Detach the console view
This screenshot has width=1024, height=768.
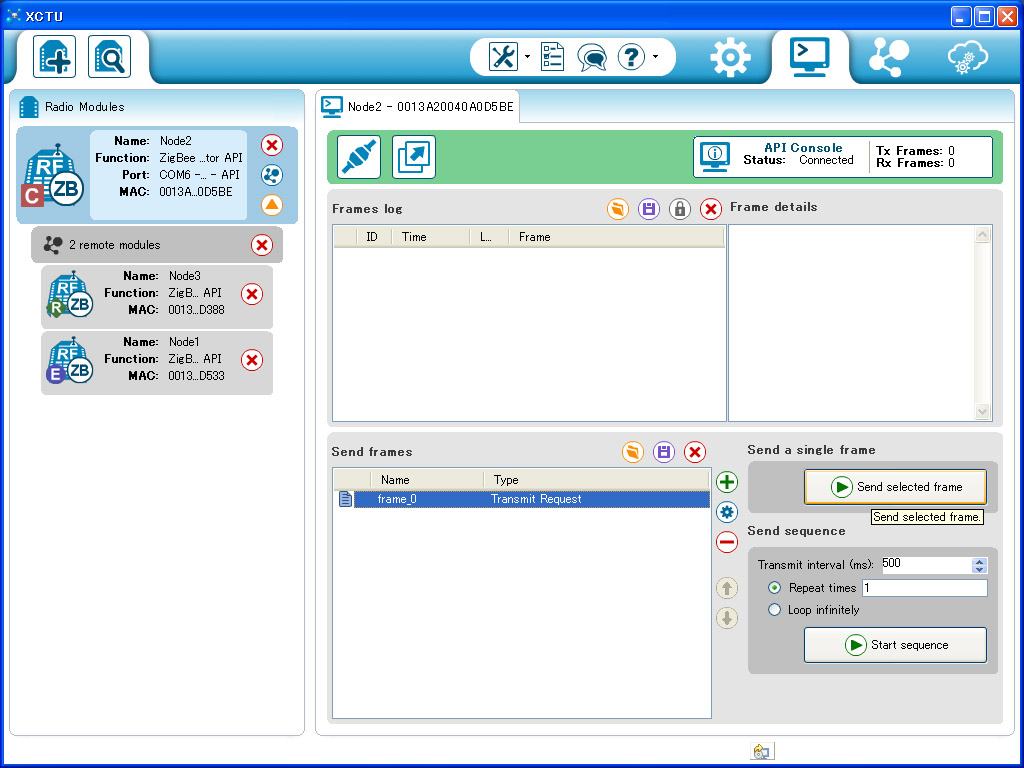pyautogui.click(x=414, y=157)
